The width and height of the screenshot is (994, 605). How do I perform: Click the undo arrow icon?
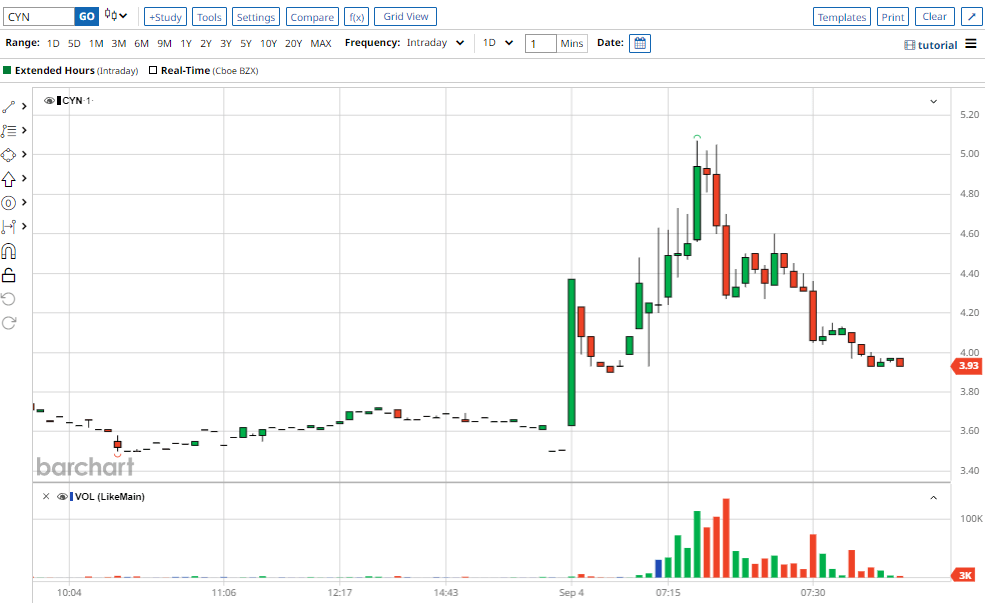[9, 299]
